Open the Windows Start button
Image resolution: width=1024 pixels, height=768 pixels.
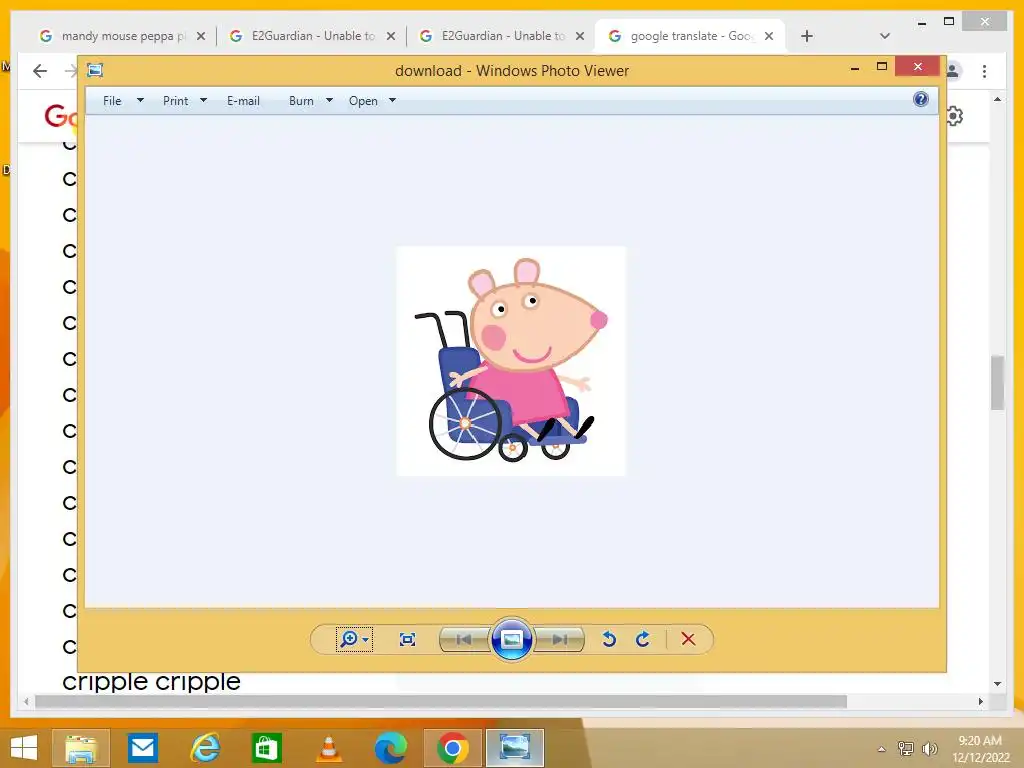tap(24, 748)
